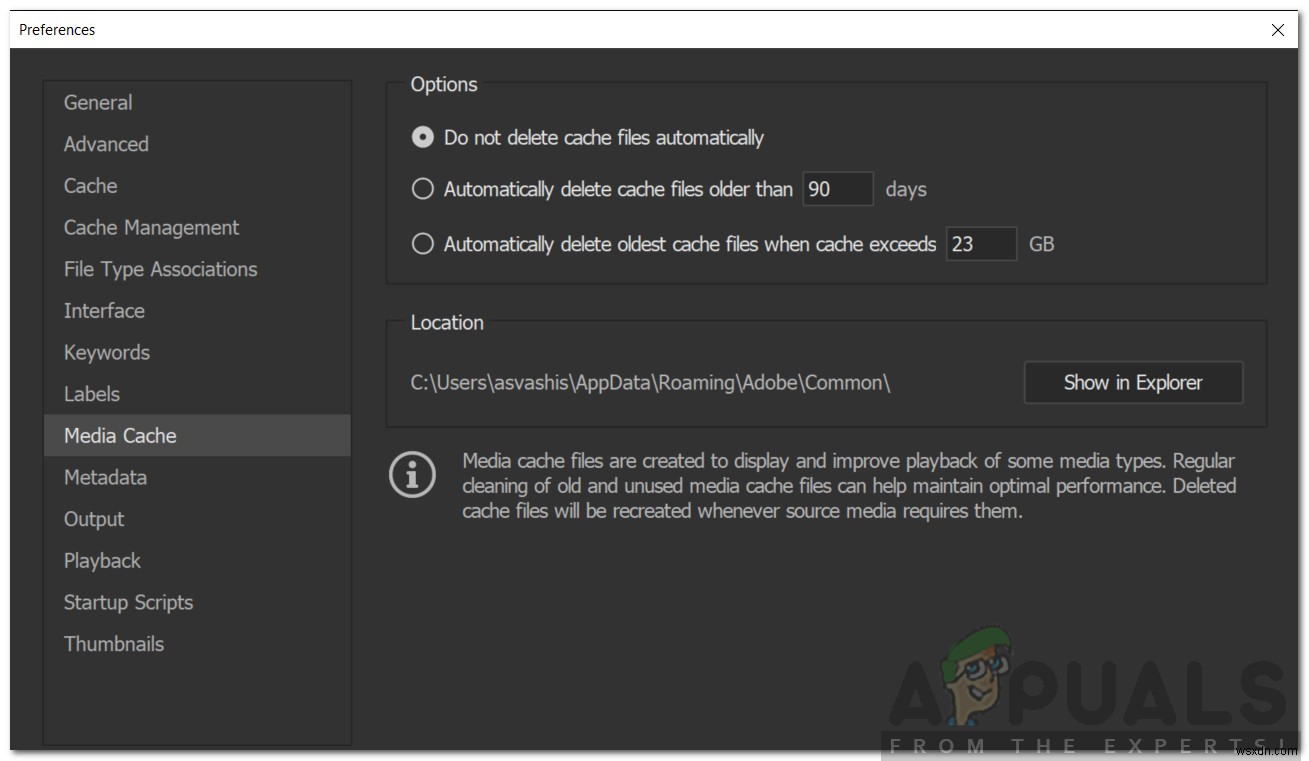
Task: Open Cache Management settings
Action: [x=151, y=227]
